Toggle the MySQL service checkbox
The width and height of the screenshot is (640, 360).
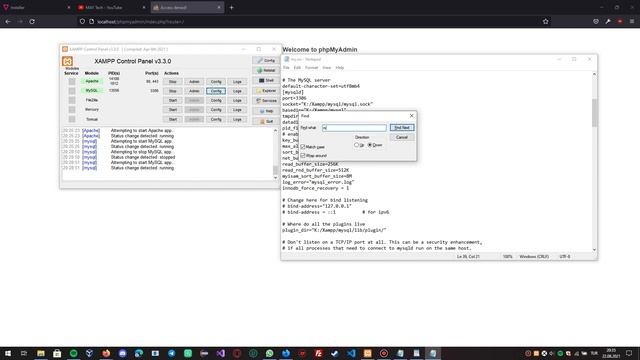72,91
